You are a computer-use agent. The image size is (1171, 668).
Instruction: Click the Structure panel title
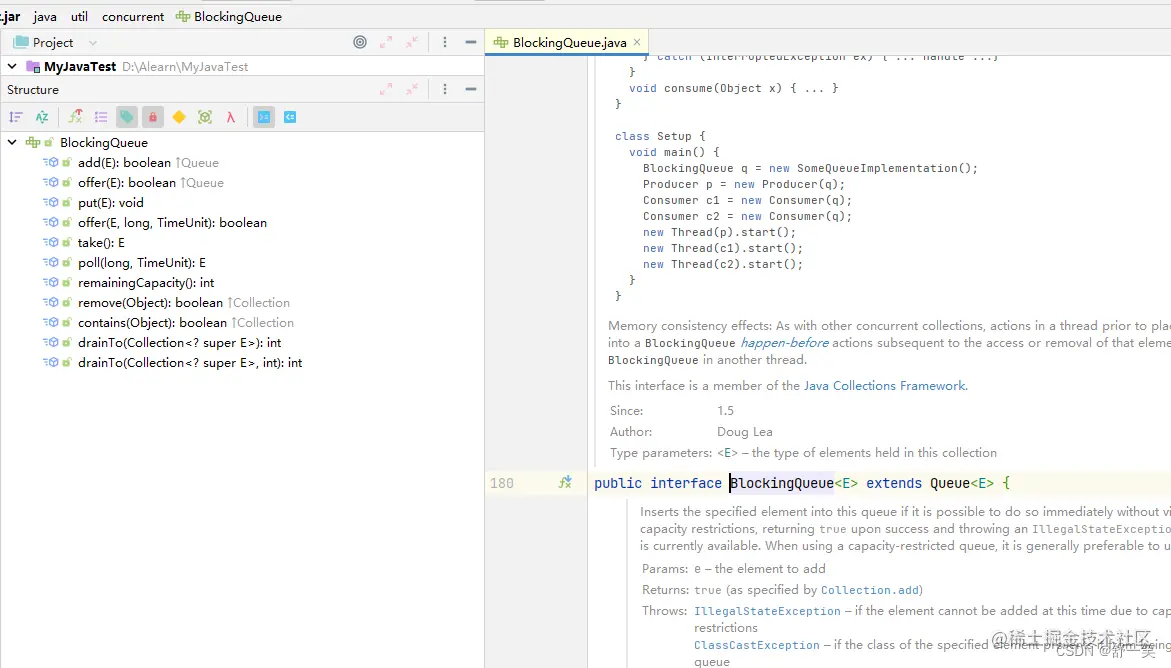click(x=33, y=90)
